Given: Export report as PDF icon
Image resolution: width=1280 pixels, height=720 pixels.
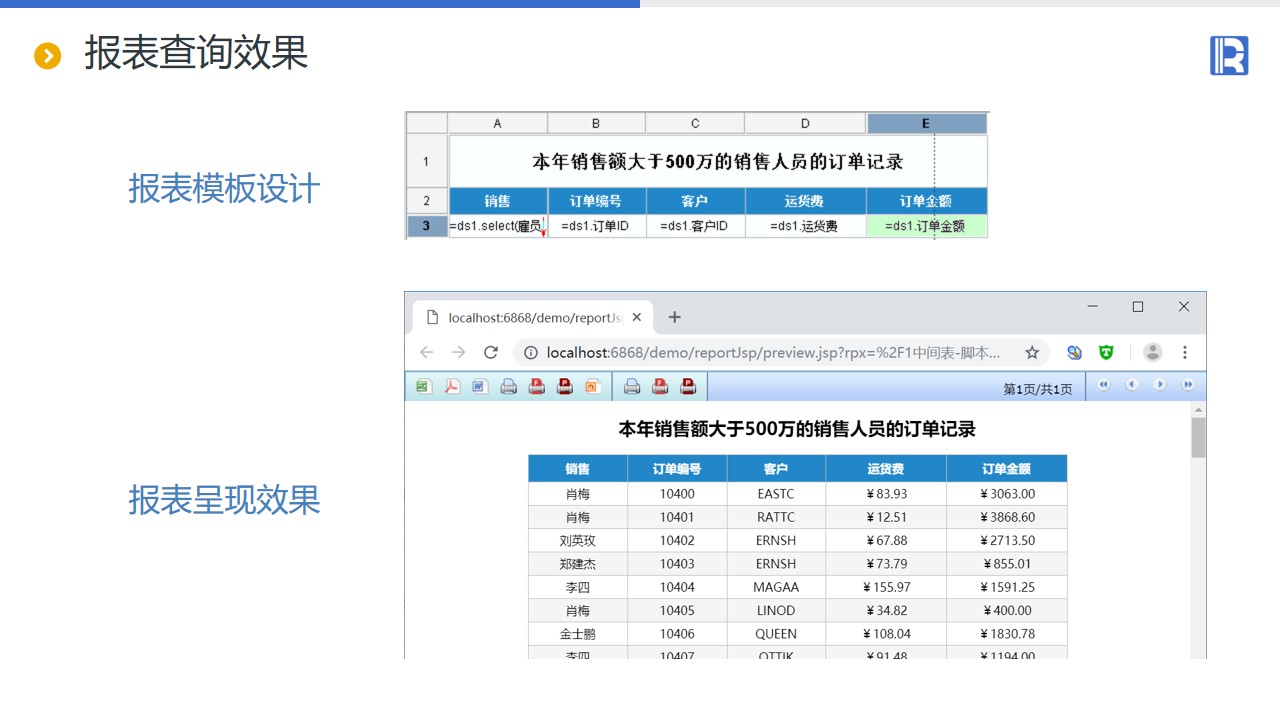Looking at the screenshot, I should pyautogui.click(x=452, y=386).
